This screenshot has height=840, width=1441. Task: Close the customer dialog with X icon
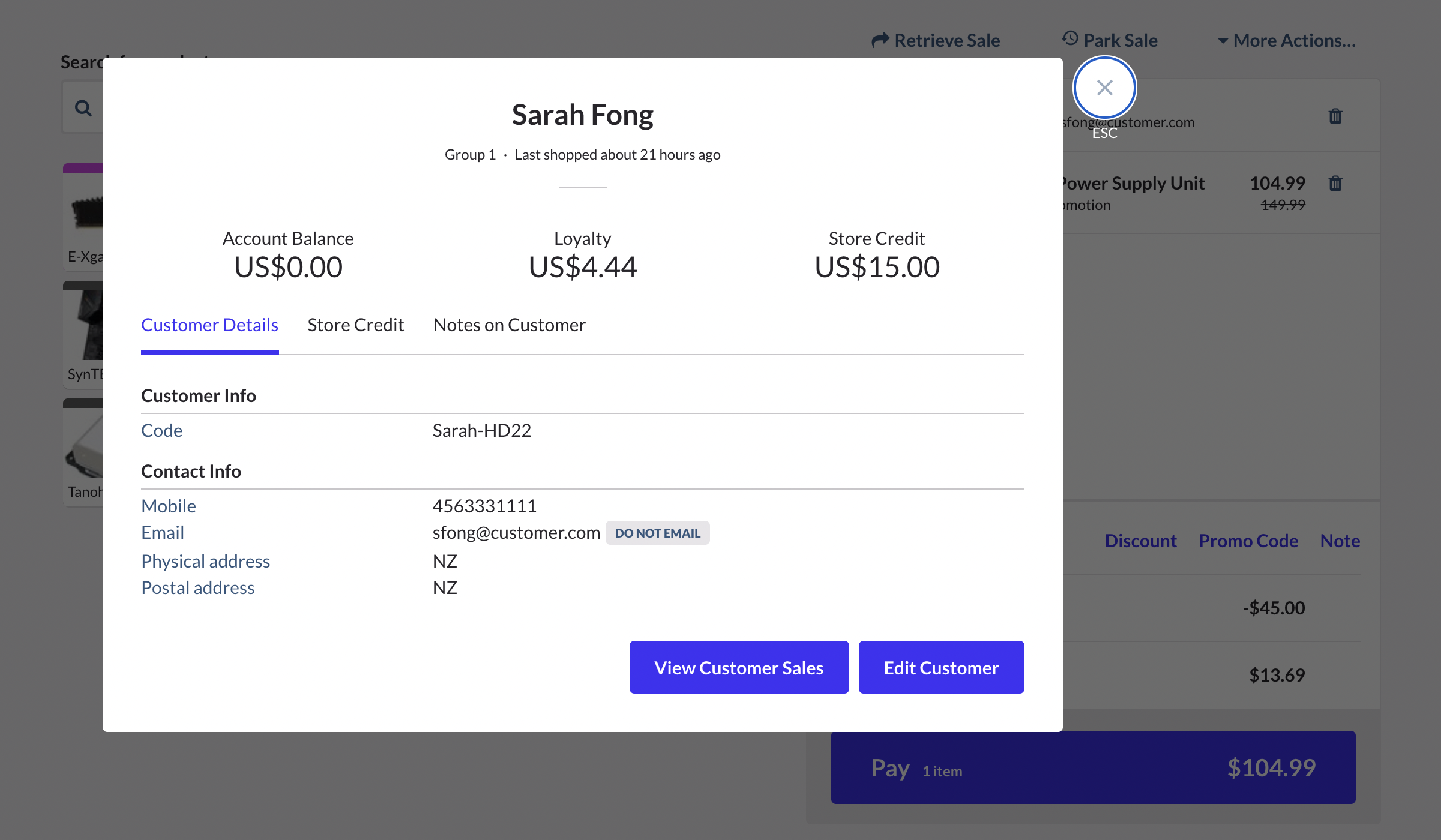point(1104,88)
